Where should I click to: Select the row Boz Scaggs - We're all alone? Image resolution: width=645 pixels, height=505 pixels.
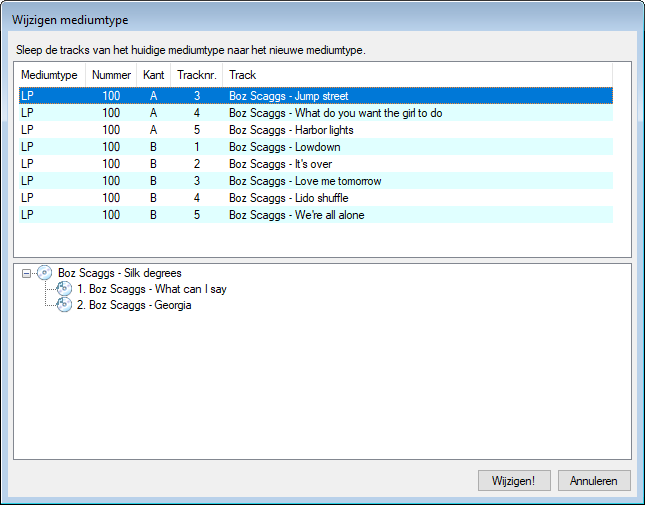coord(316,215)
